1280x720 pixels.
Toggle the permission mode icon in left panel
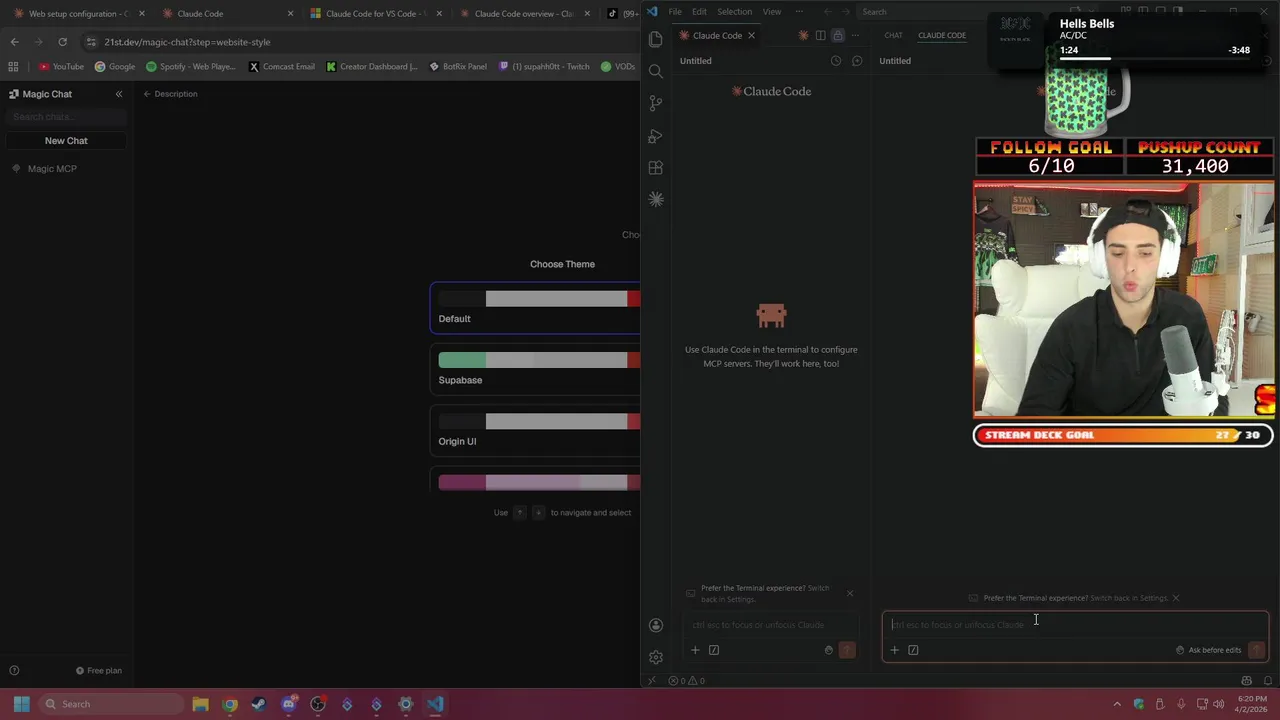pyautogui.click(x=828, y=650)
